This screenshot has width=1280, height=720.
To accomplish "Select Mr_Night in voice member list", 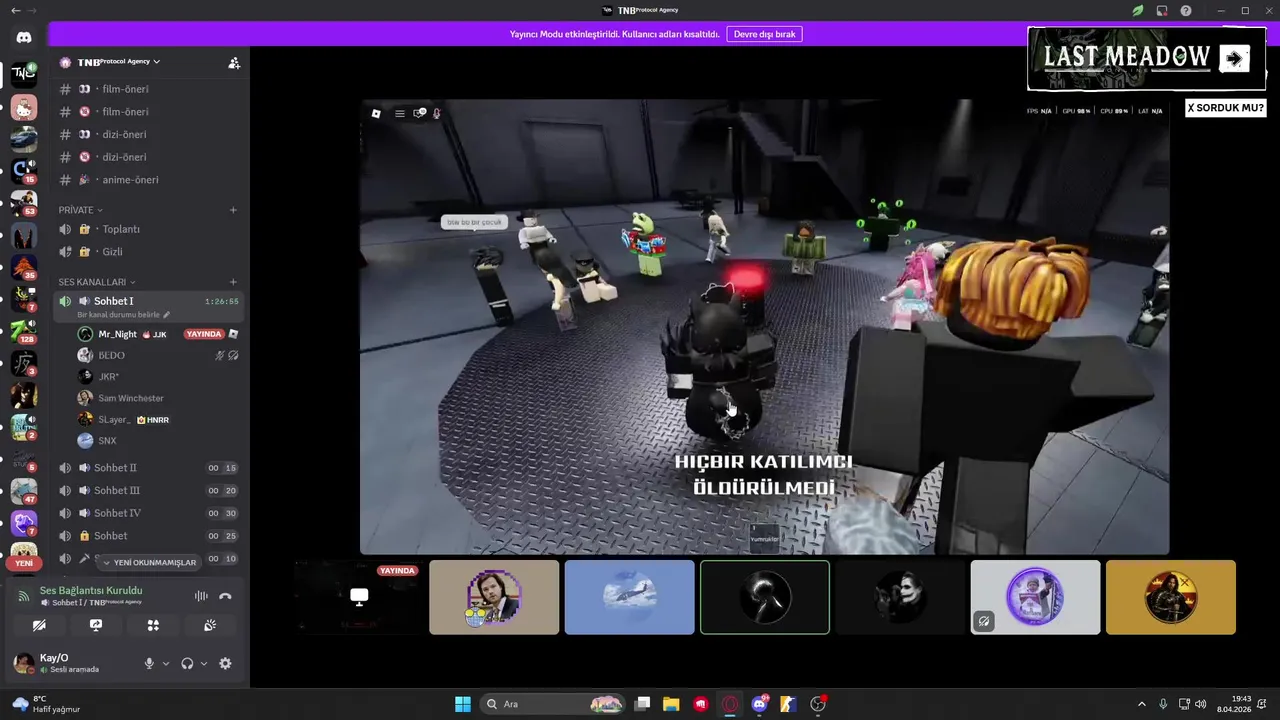I will [158, 334].
